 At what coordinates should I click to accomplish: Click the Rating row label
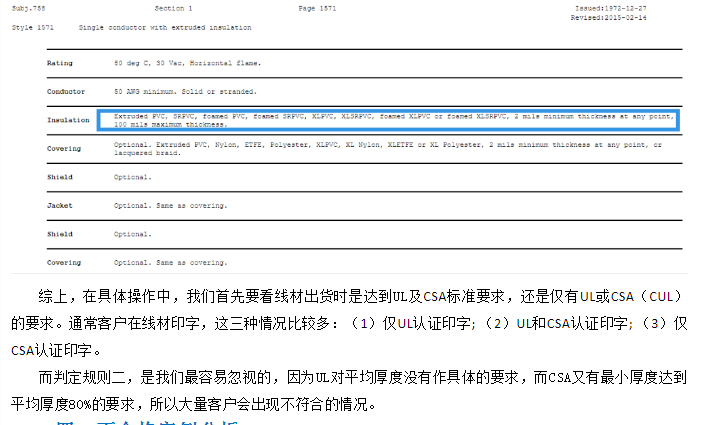tap(59, 63)
